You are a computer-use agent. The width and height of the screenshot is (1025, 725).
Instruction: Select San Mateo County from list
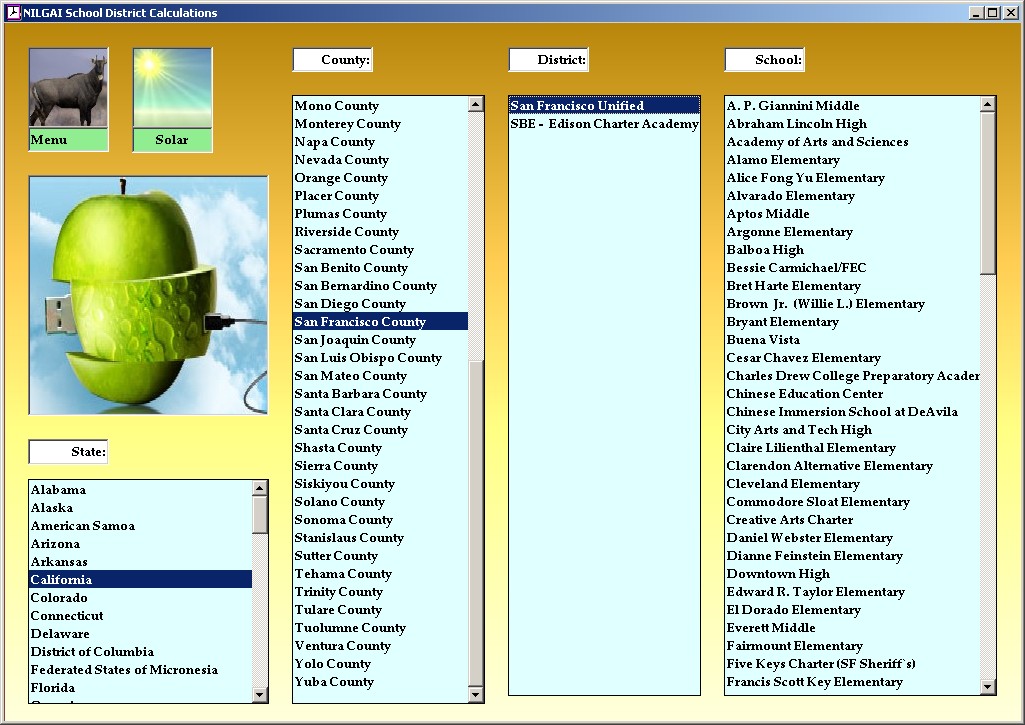pos(350,376)
